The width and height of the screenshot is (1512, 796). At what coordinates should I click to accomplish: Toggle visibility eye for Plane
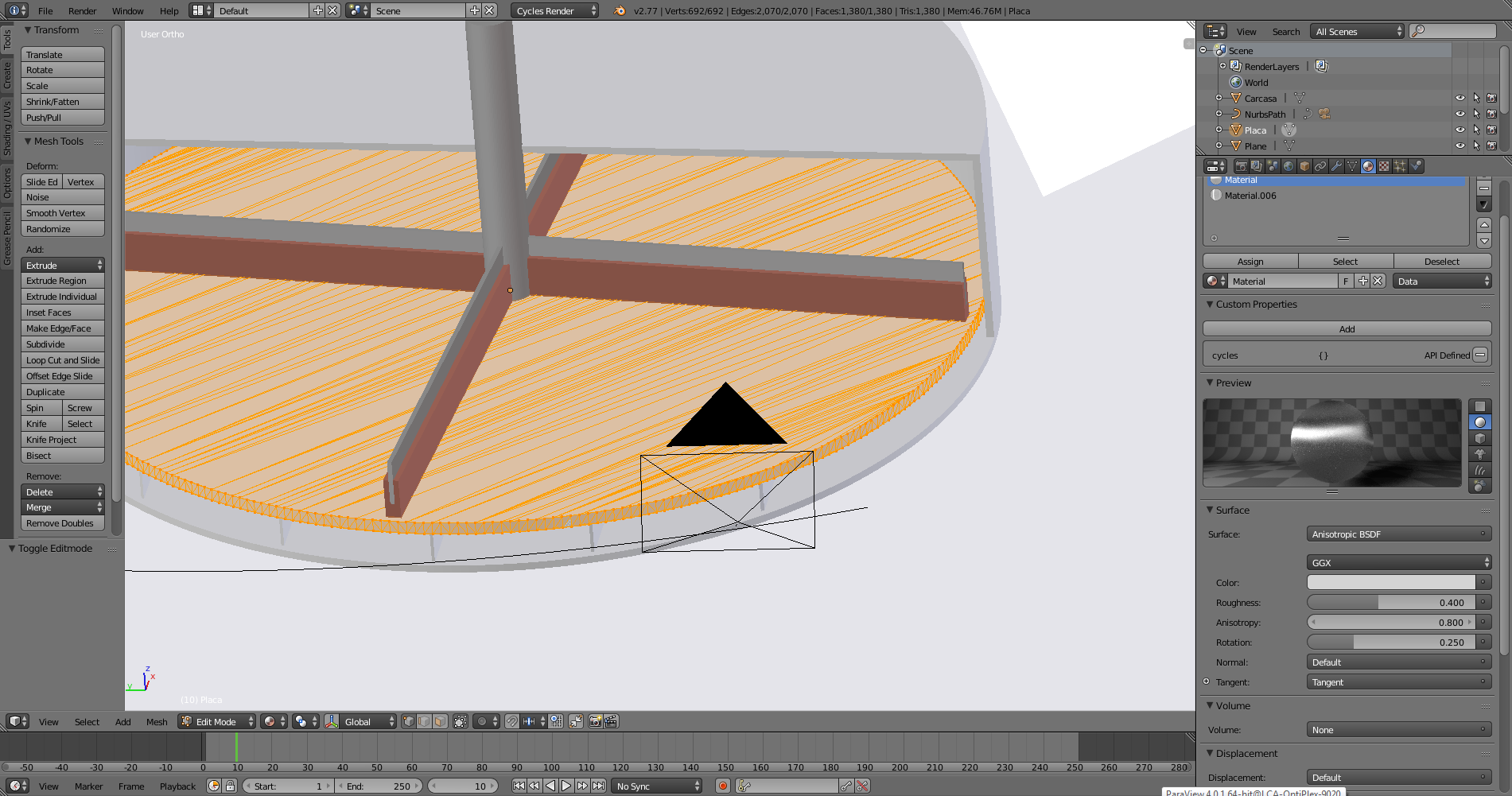pyautogui.click(x=1460, y=146)
